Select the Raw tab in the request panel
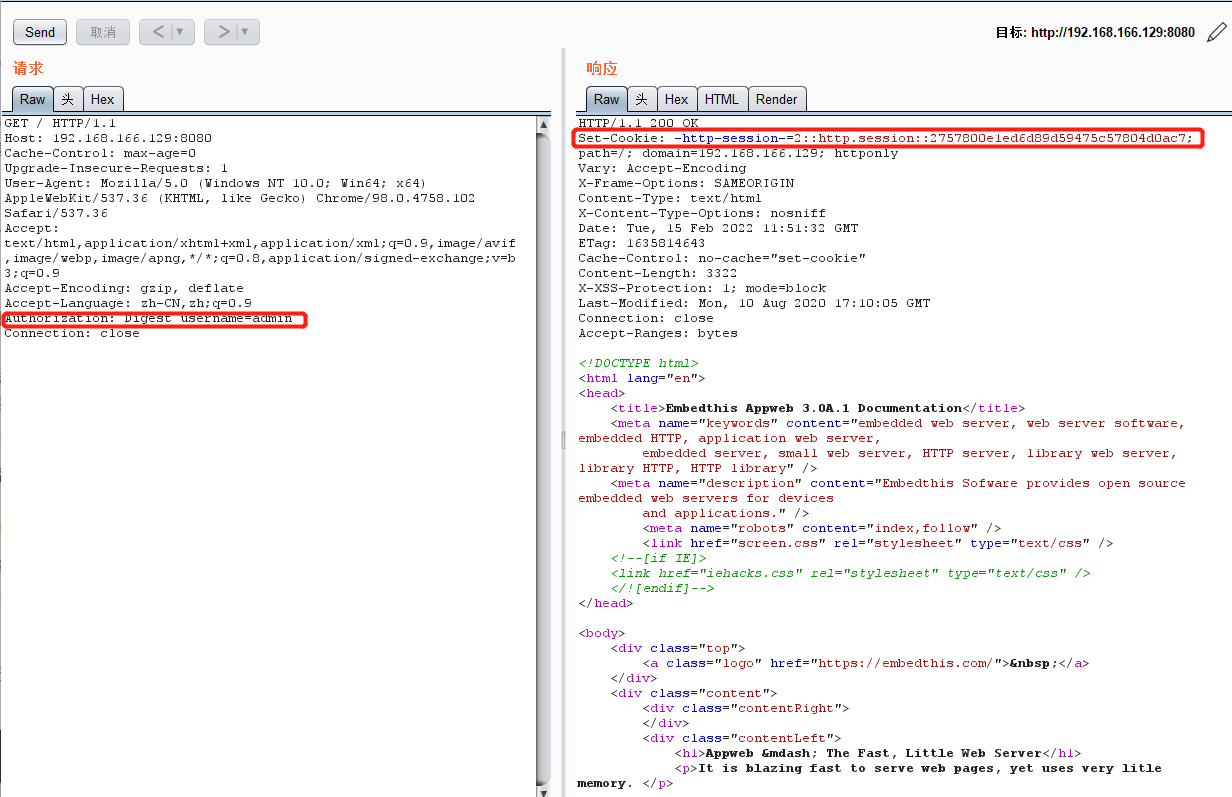The image size is (1232, 797). 31,99
